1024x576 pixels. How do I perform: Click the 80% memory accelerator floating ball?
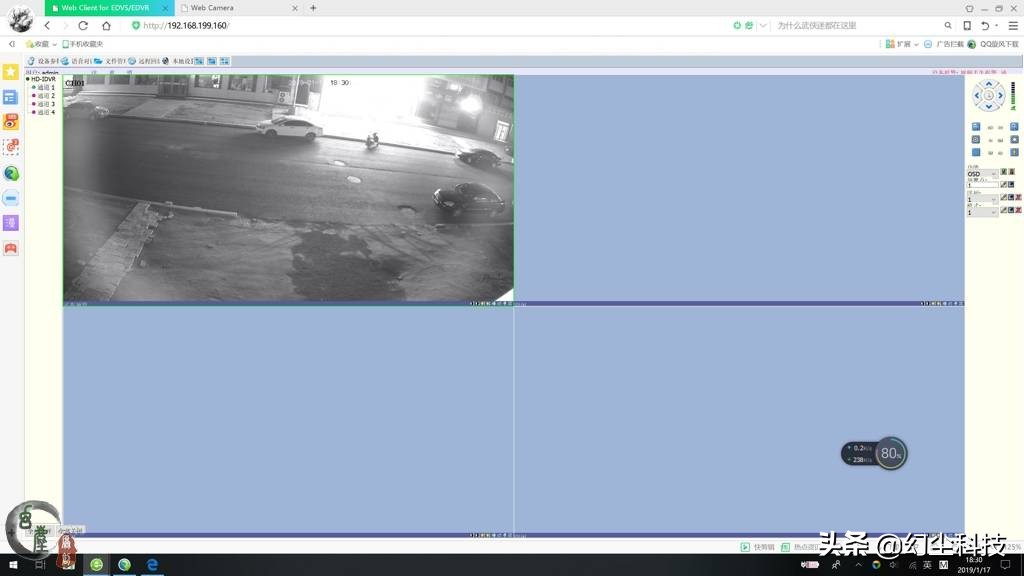[x=891, y=453]
